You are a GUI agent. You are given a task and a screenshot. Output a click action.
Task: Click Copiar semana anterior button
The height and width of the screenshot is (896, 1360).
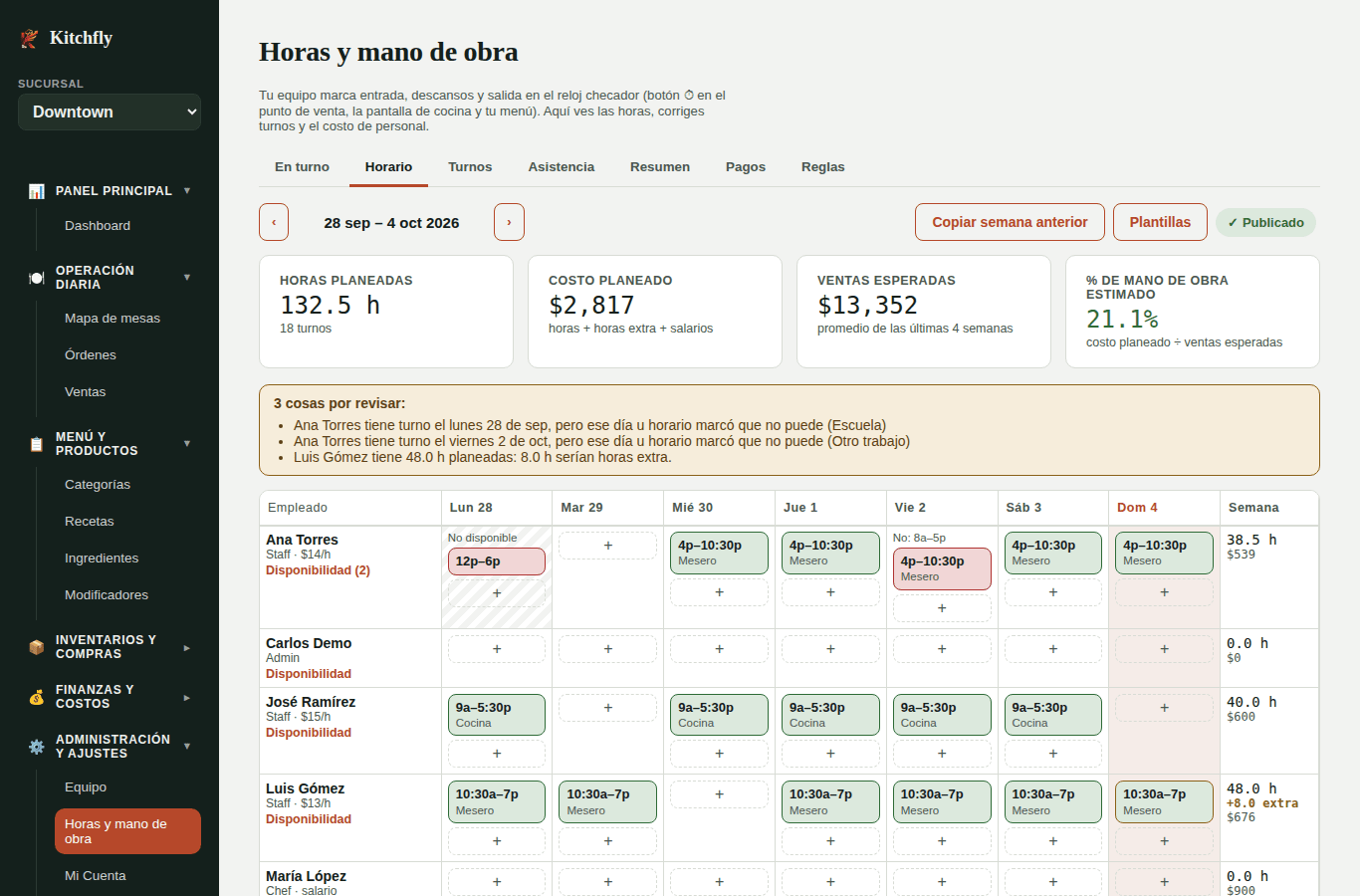1010,222
